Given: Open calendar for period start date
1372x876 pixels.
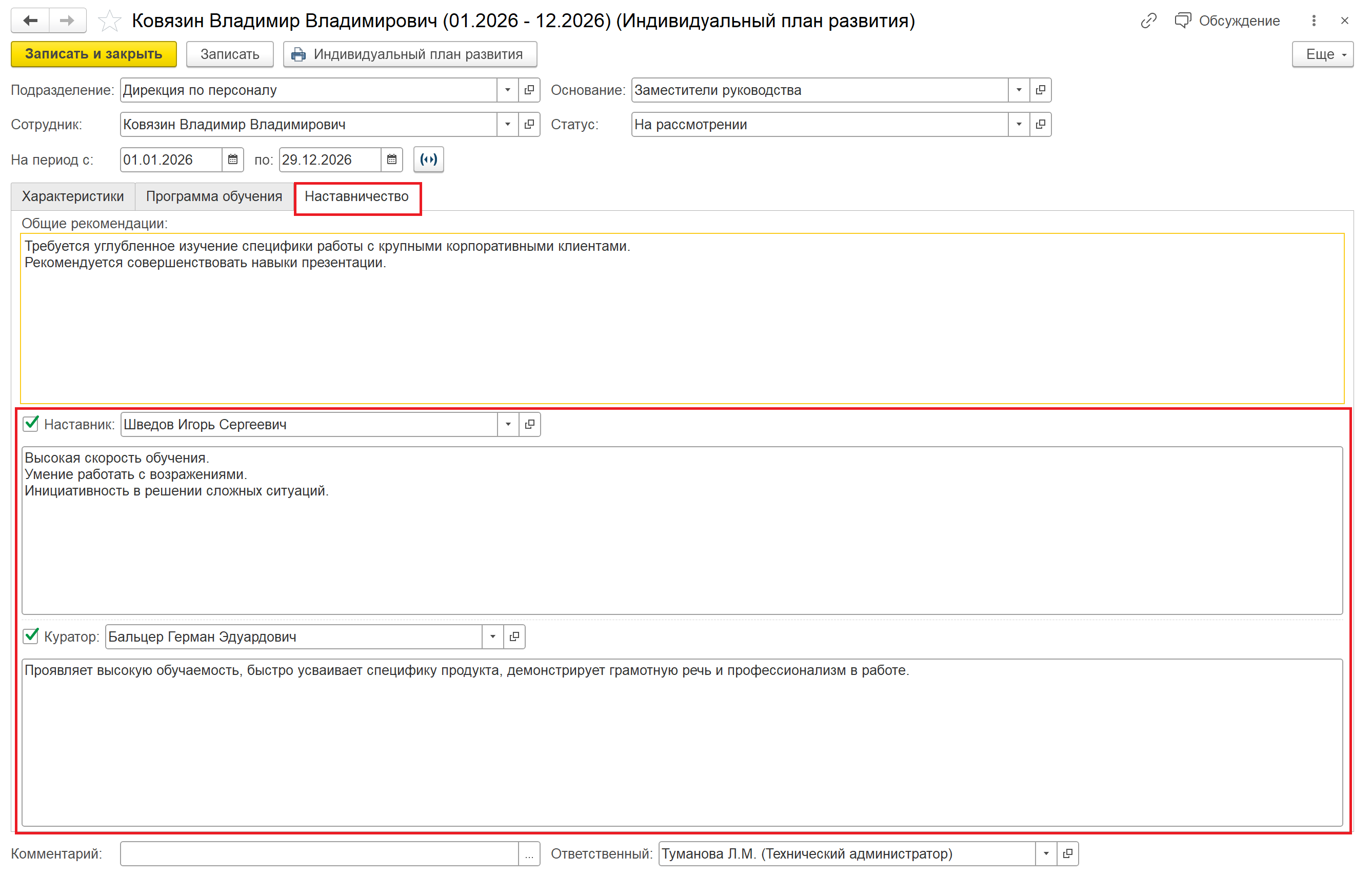Looking at the screenshot, I should coord(232,160).
